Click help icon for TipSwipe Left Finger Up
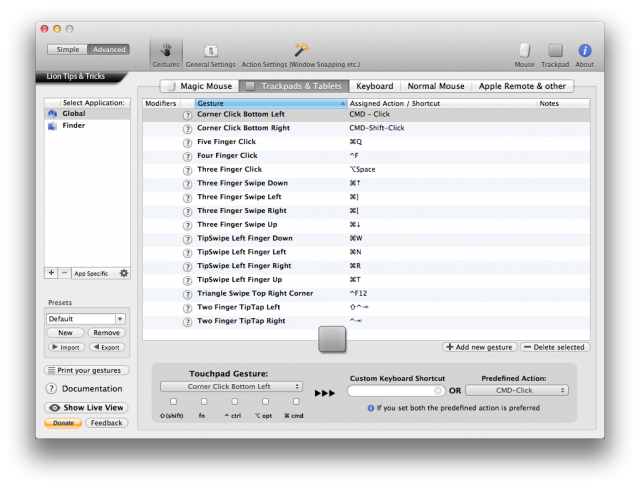The width and height of the screenshot is (640, 488). click(x=187, y=281)
